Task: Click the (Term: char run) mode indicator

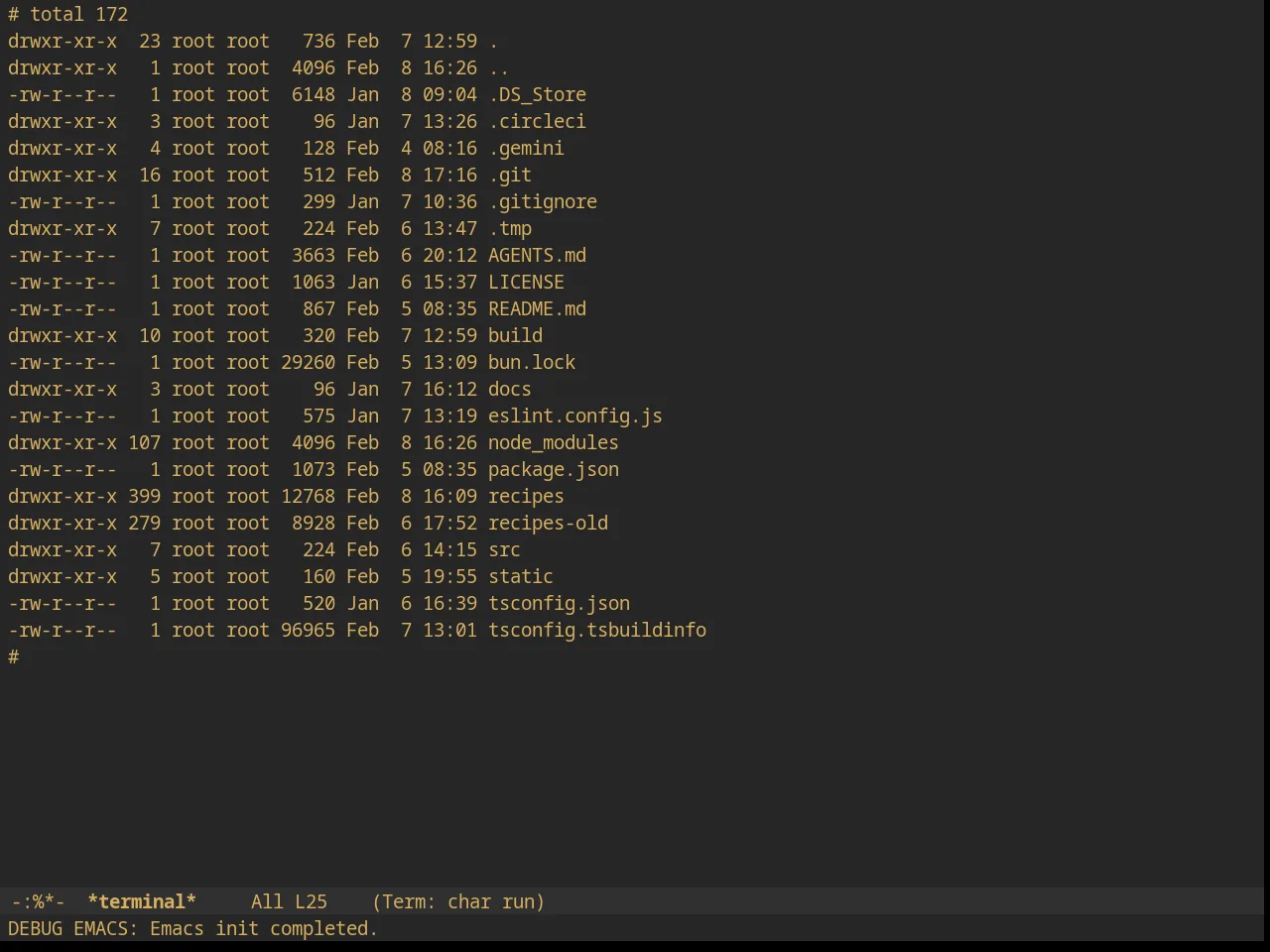Action: pos(458,901)
